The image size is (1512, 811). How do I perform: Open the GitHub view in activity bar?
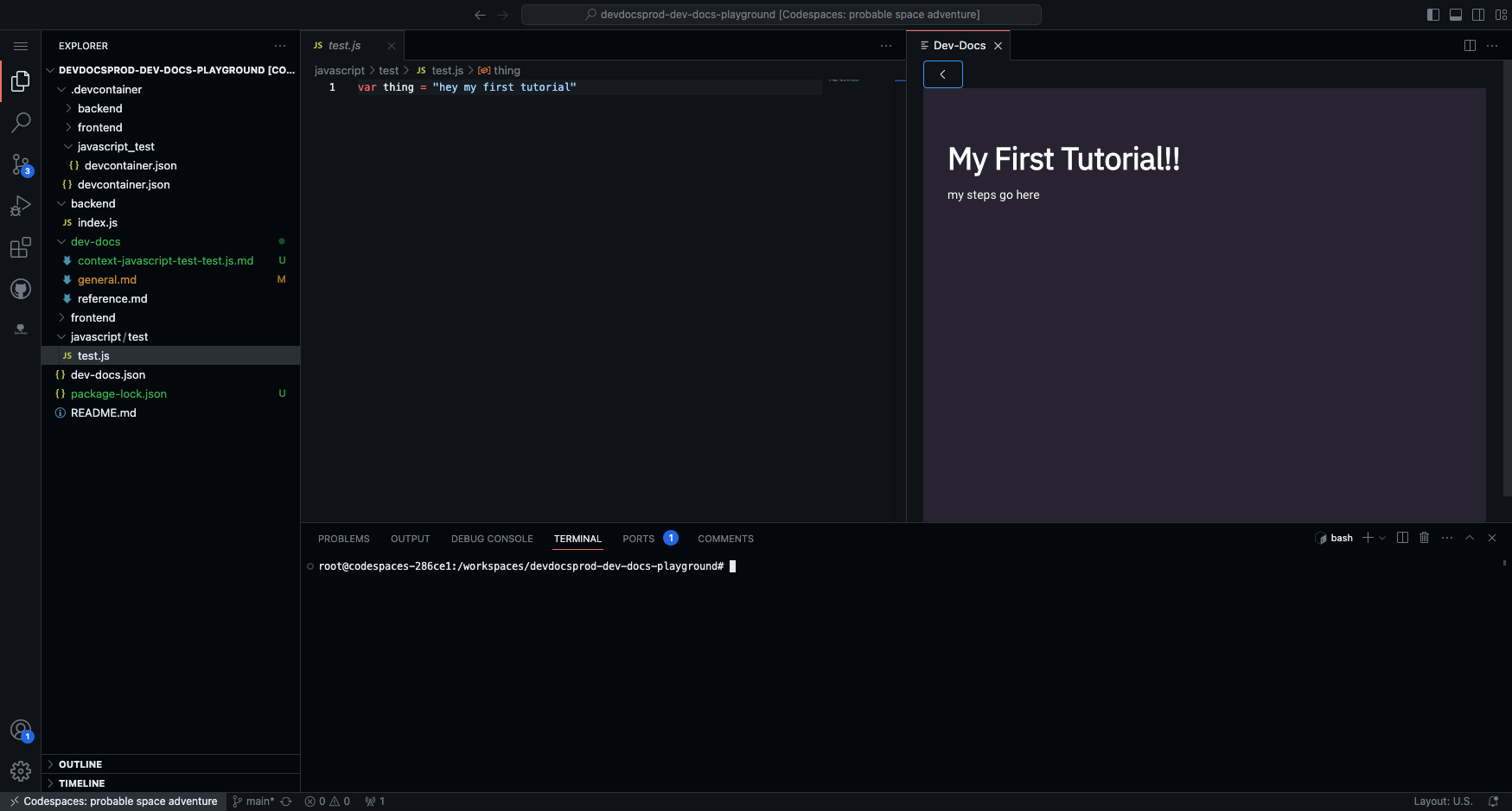(21, 289)
